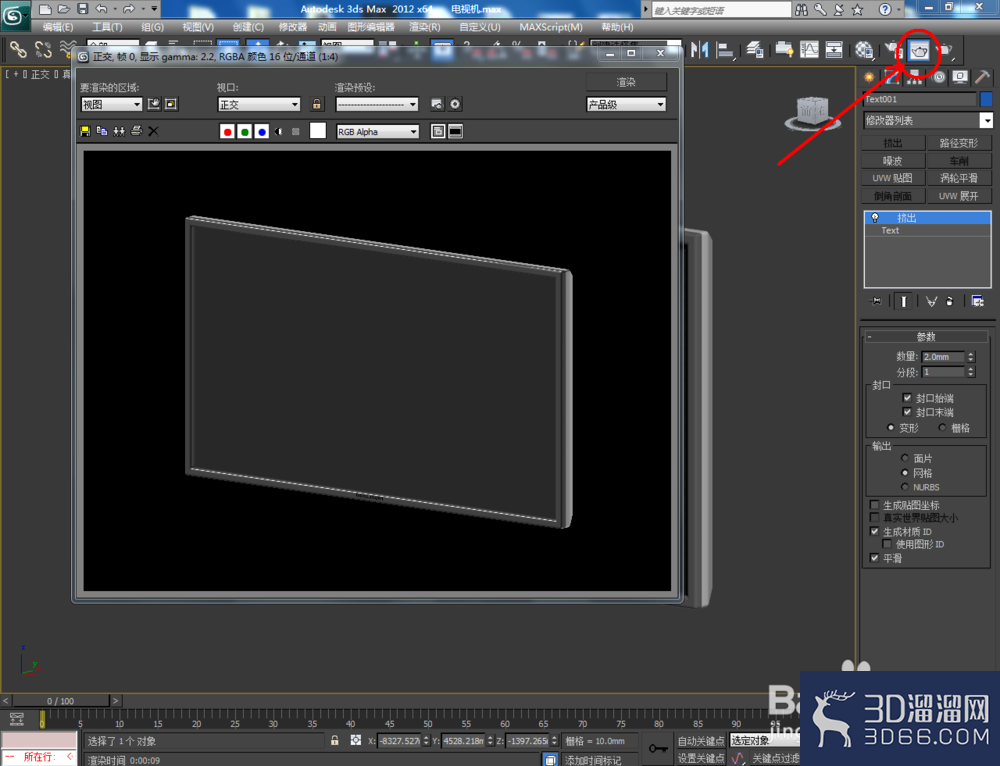The width and height of the screenshot is (1000, 766).
Task: Toggle the green channel display
Action: 244,131
